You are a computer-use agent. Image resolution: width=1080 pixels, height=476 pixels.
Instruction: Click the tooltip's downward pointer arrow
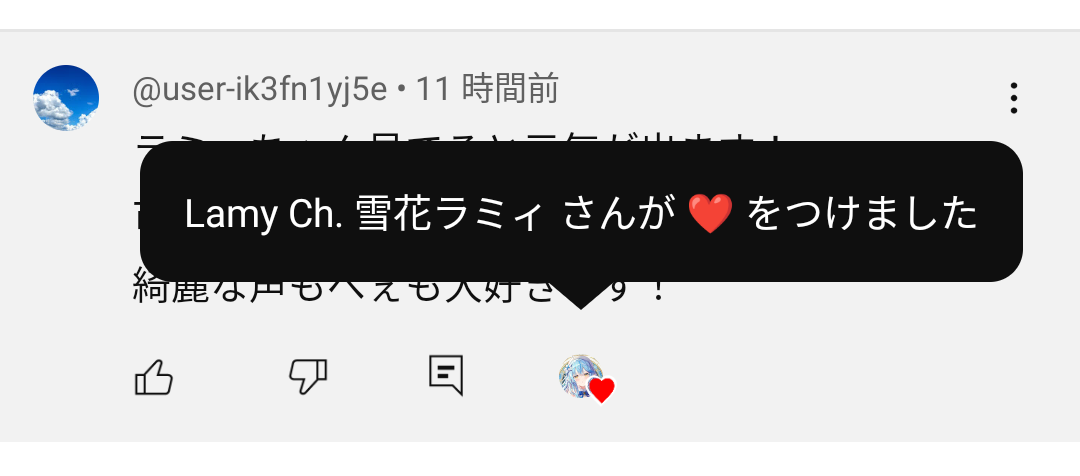point(581,296)
